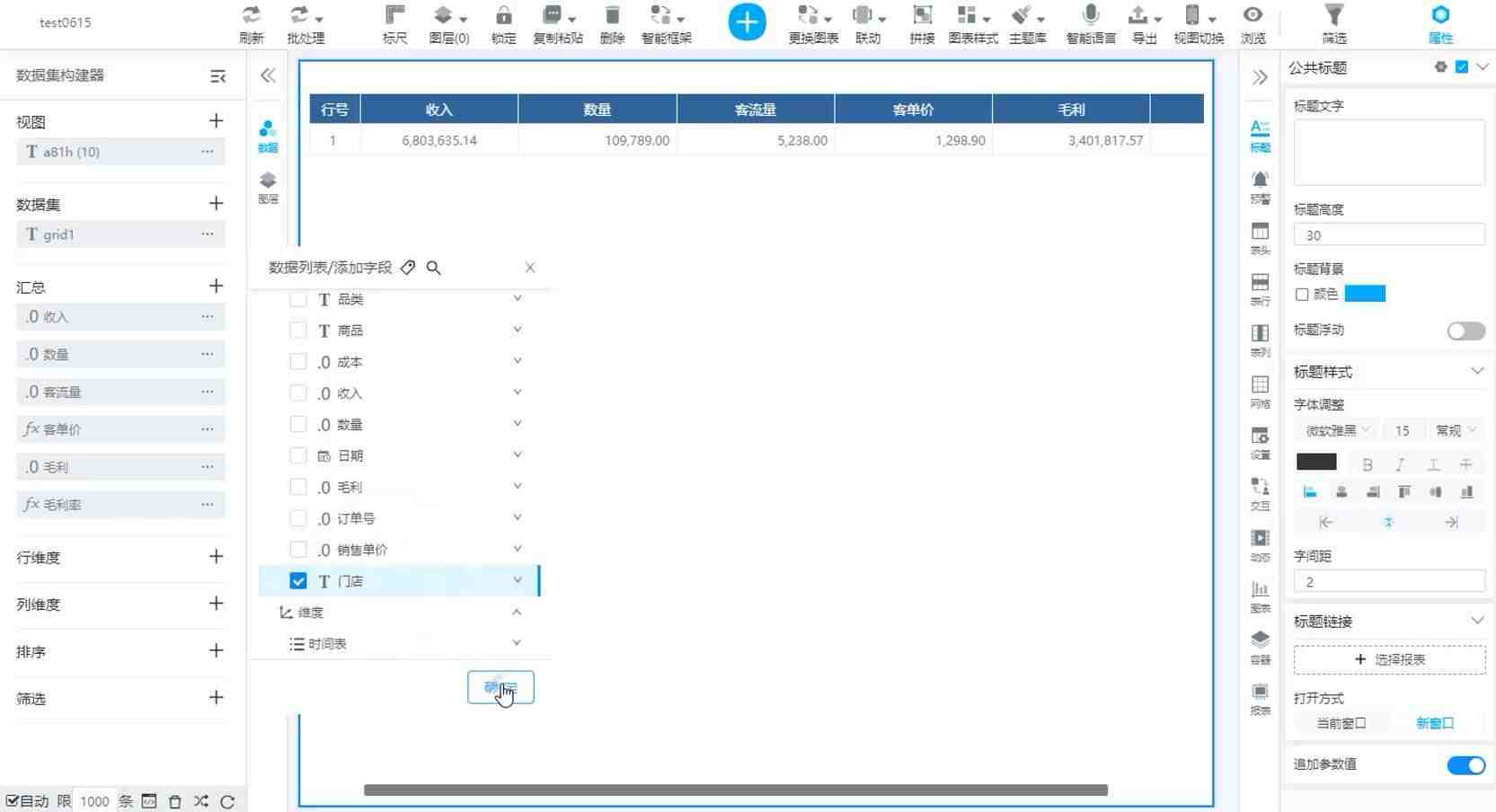
Task: Open the 表行 table row panel
Action: click(x=1261, y=289)
